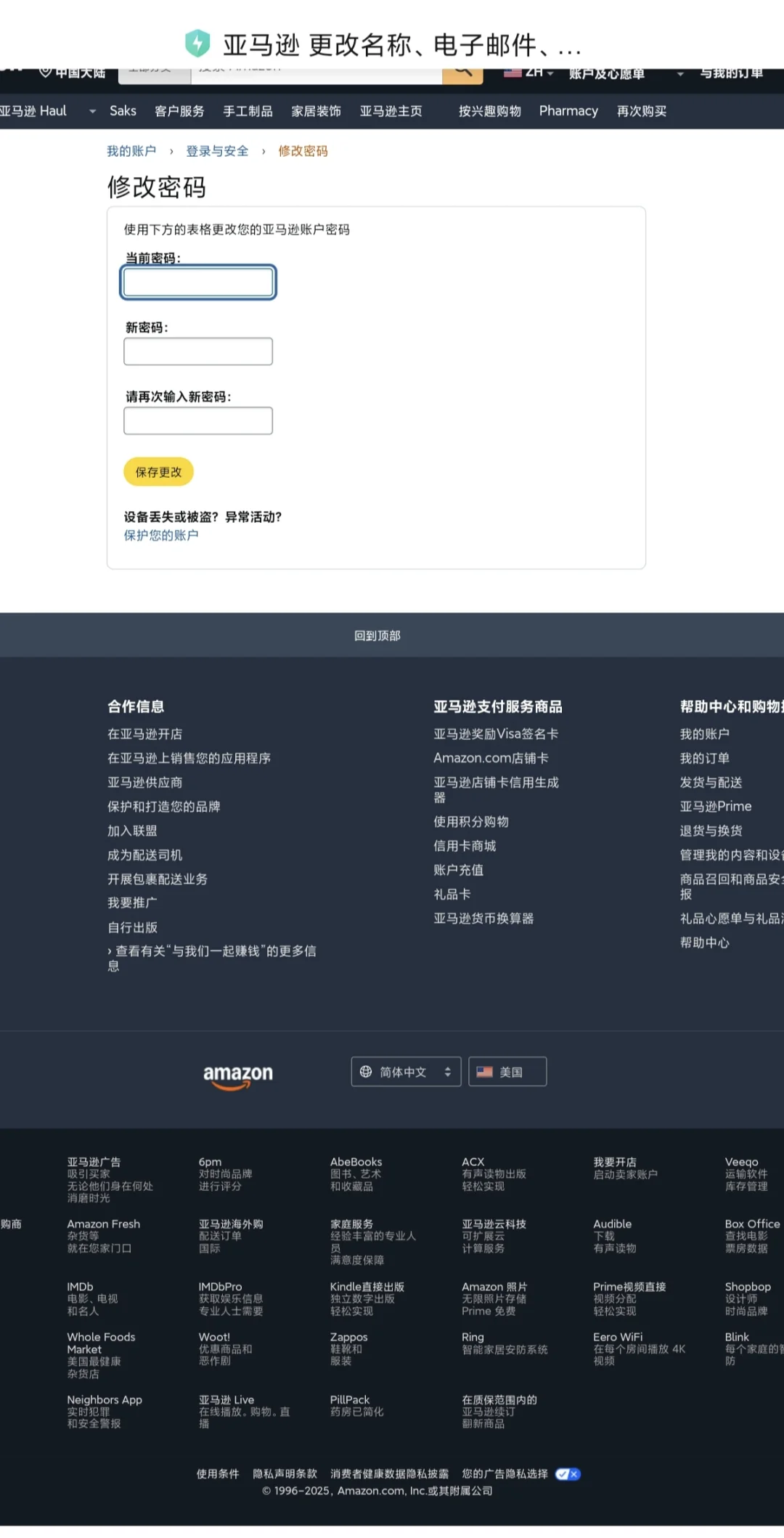Open 加入联盟 footer link

[132, 831]
